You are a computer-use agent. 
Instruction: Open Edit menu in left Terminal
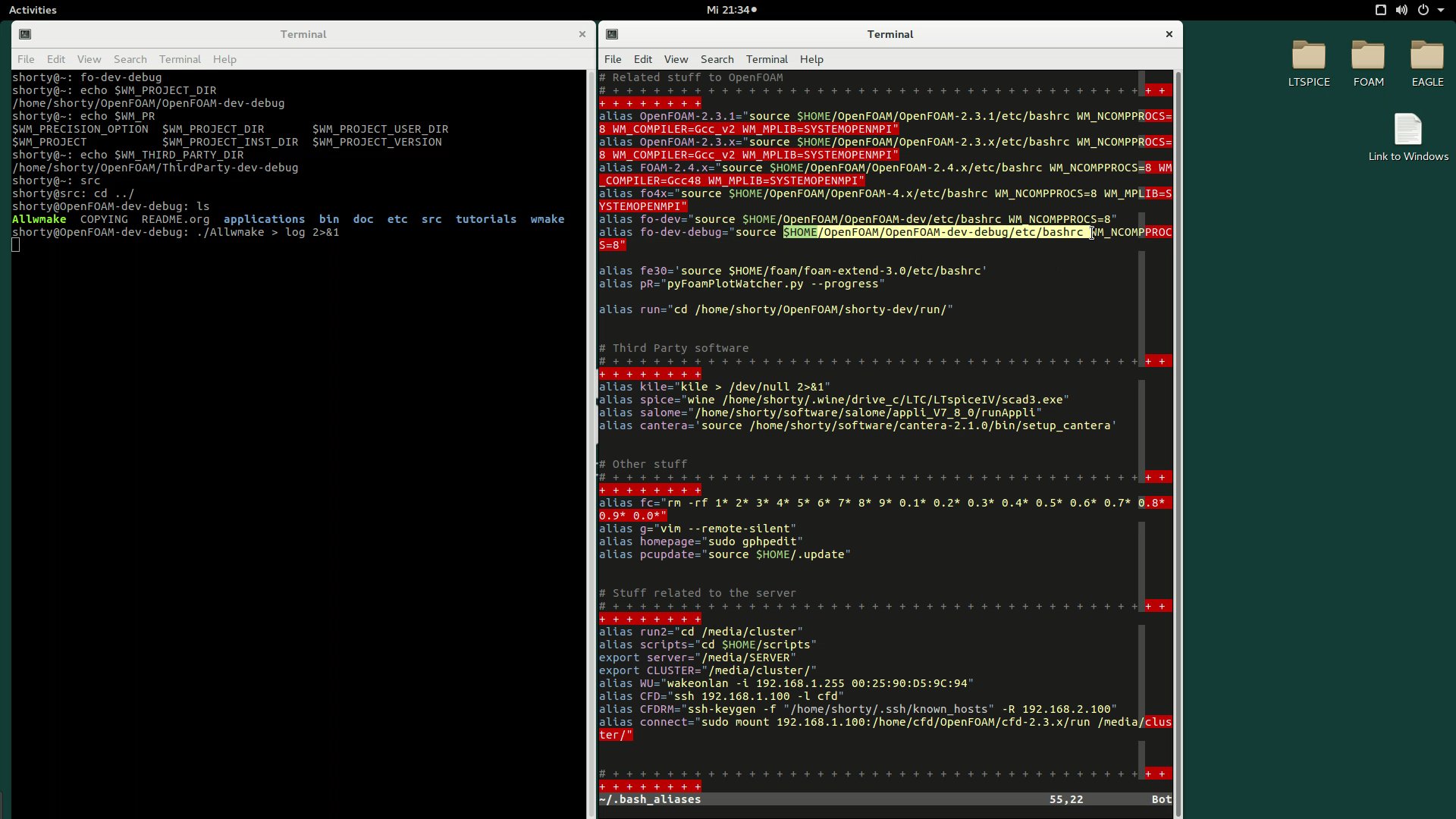pos(56,59)
